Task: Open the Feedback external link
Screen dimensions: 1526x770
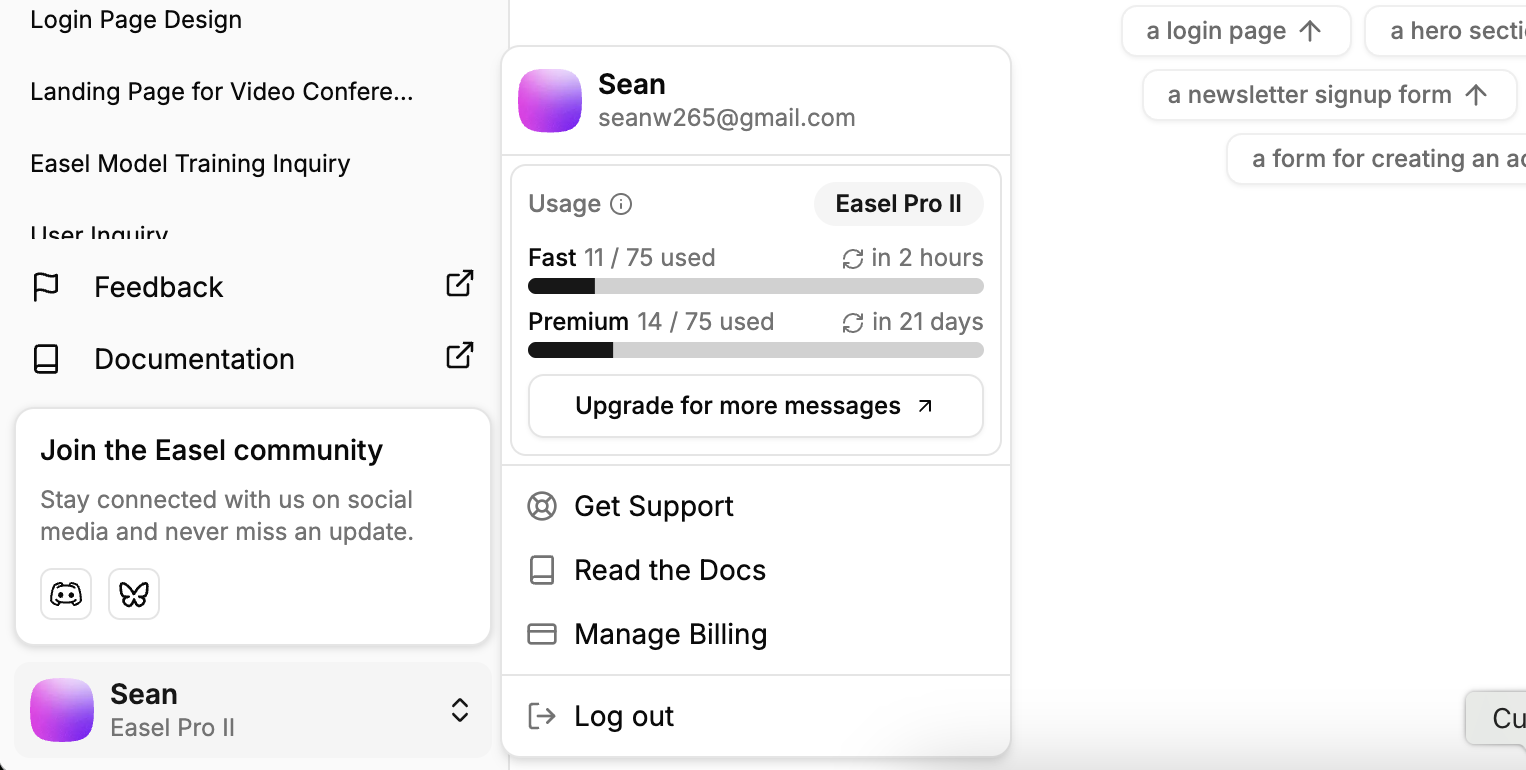Action: 458,283
